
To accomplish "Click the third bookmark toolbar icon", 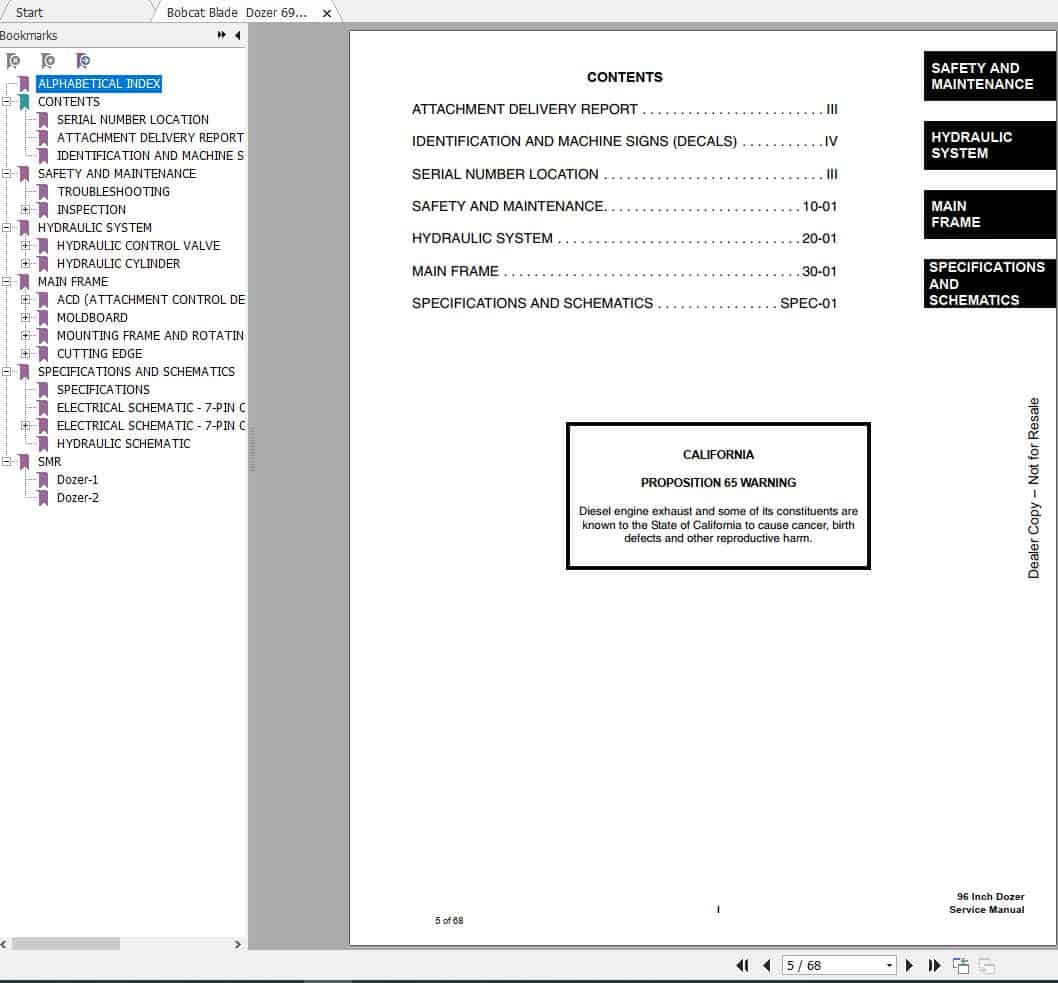I will (82, 61).
